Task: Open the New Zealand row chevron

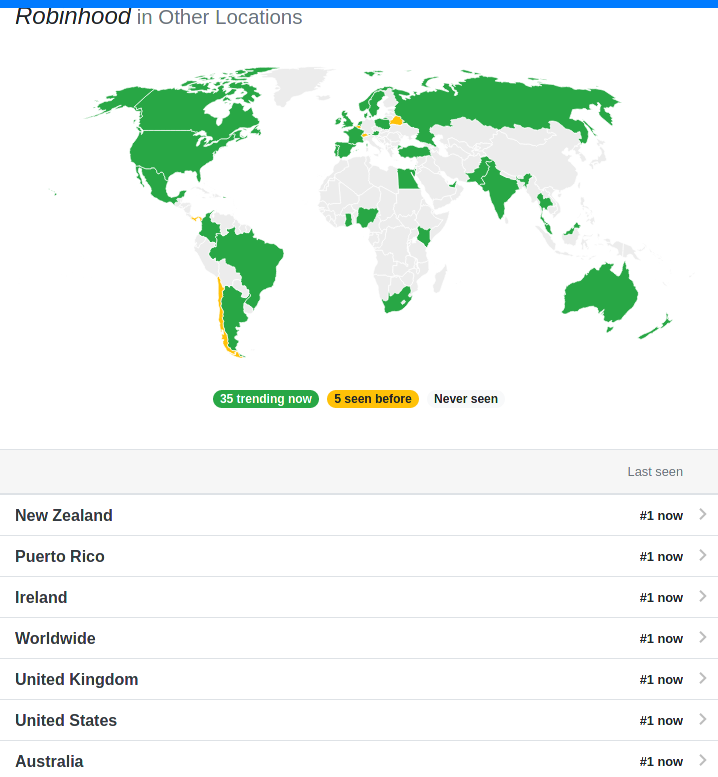Action: click(x=703, y=514)
